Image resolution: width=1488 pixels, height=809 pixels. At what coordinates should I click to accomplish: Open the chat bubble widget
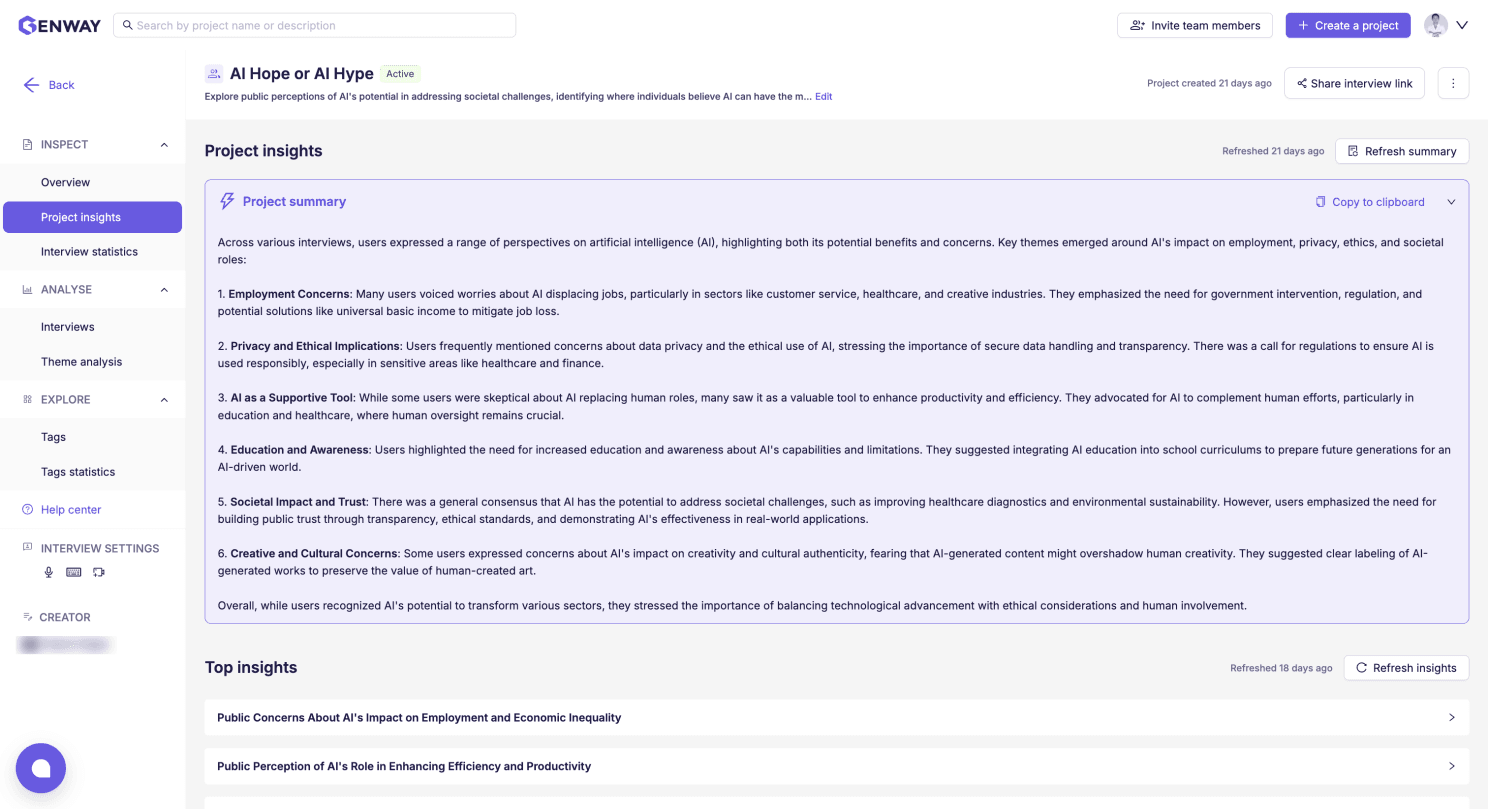click(41, 768)
